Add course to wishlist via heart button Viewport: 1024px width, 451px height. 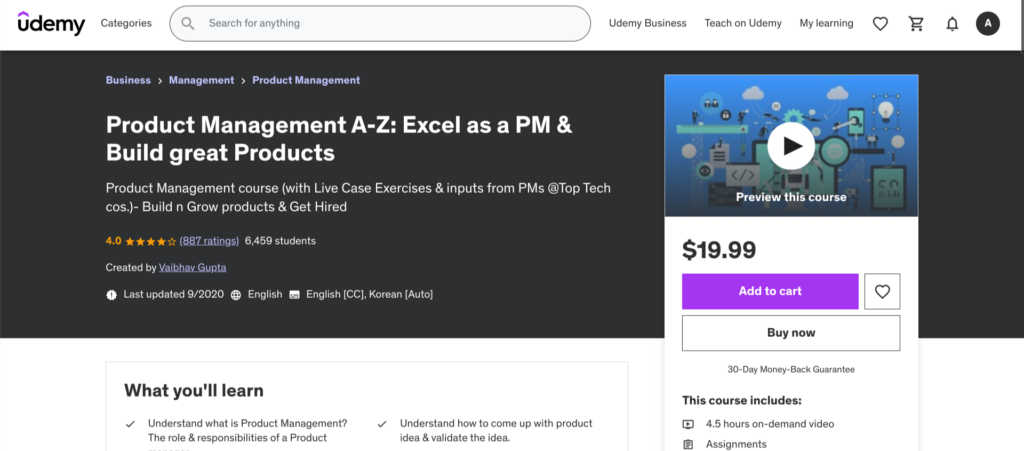[x=882, y=291]
